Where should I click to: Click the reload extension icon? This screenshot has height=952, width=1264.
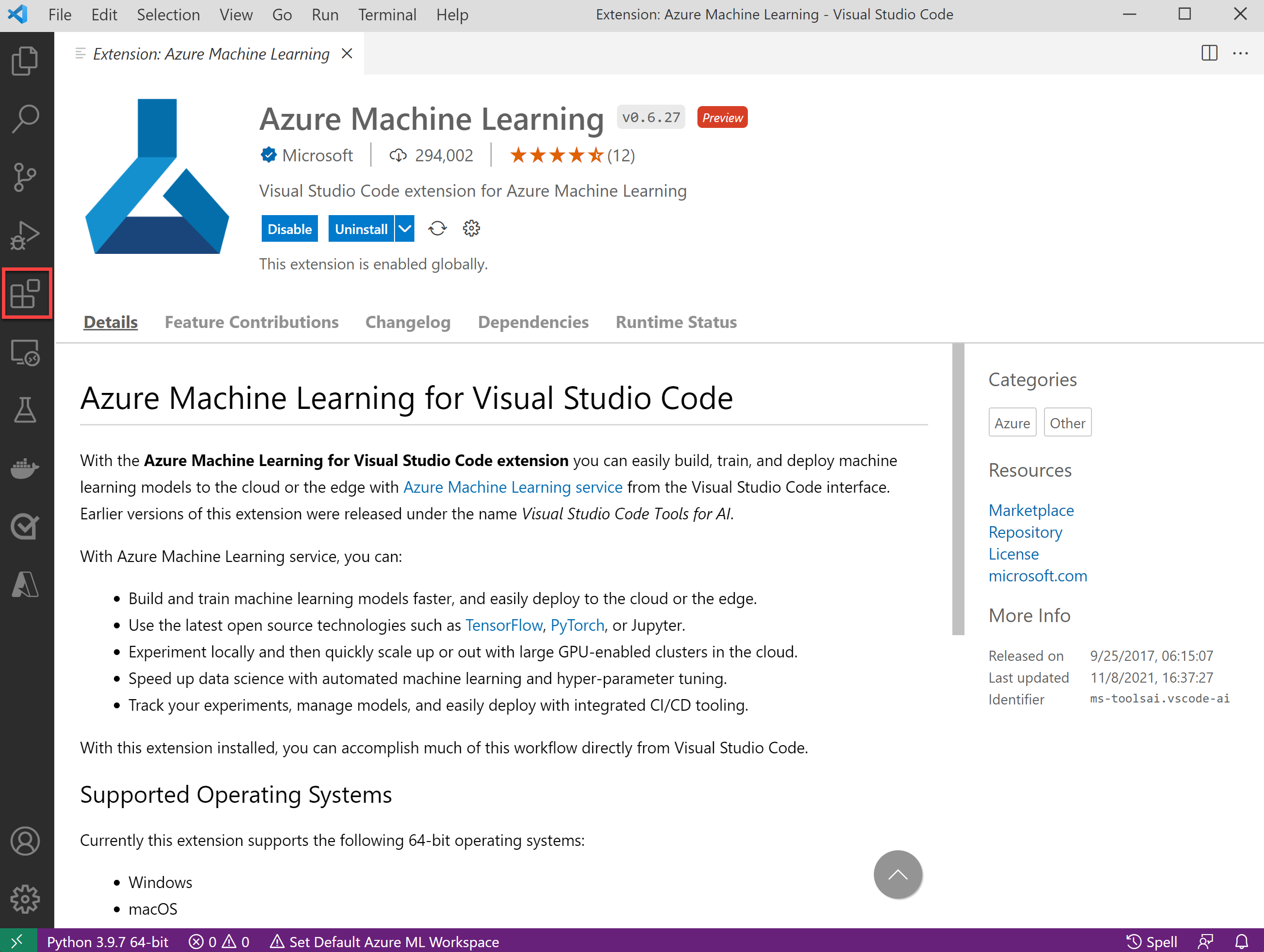(437, 229)
